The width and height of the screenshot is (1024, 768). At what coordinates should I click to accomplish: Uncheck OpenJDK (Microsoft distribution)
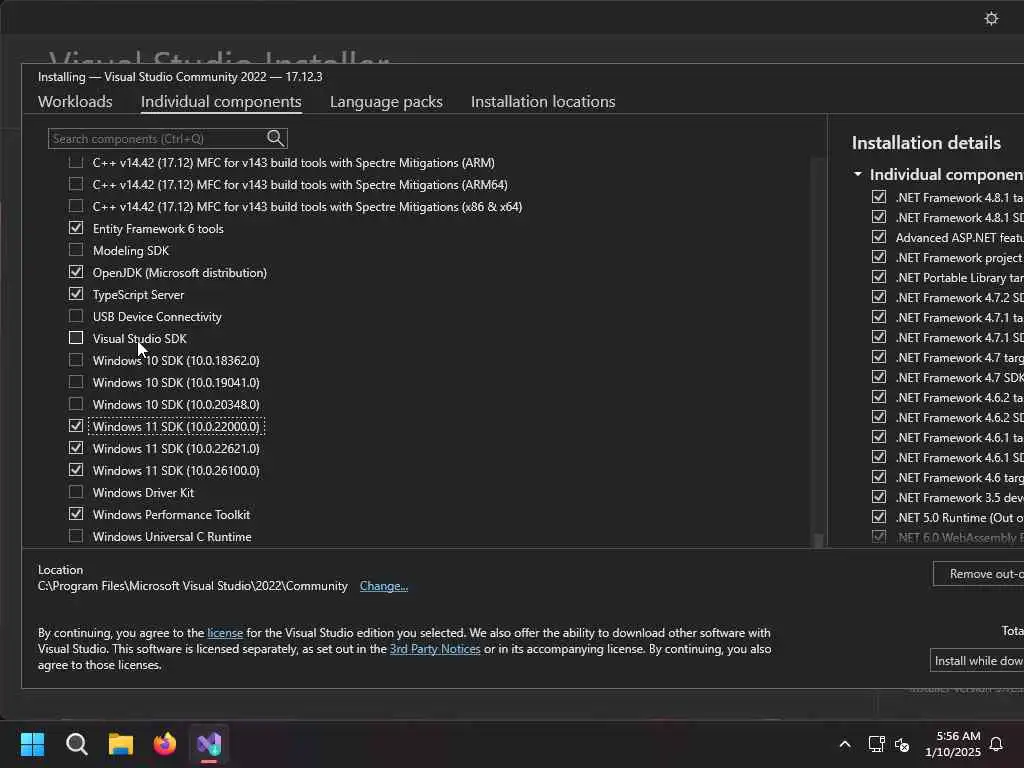click(x=76, y=272)
